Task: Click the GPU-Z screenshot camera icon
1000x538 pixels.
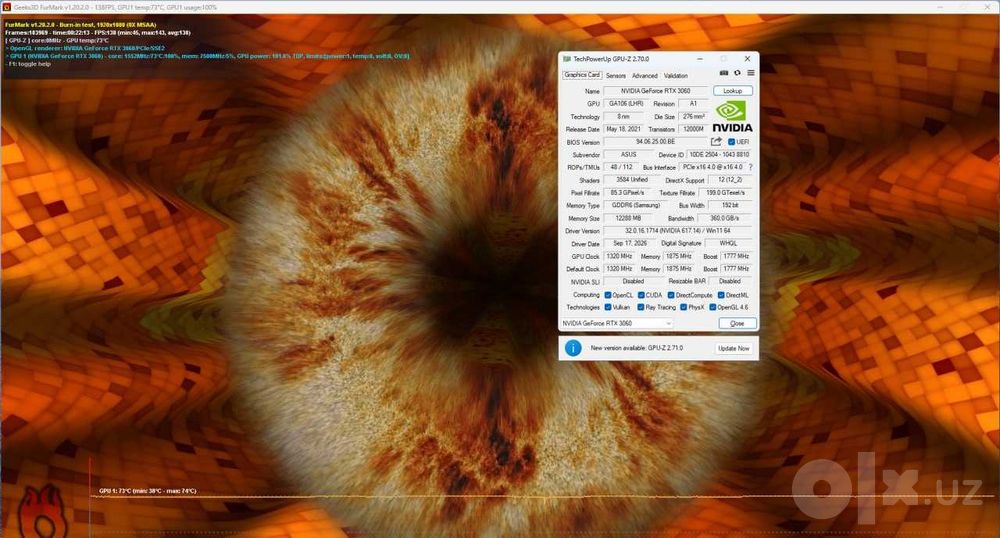Action: click(x=724, y=73)
